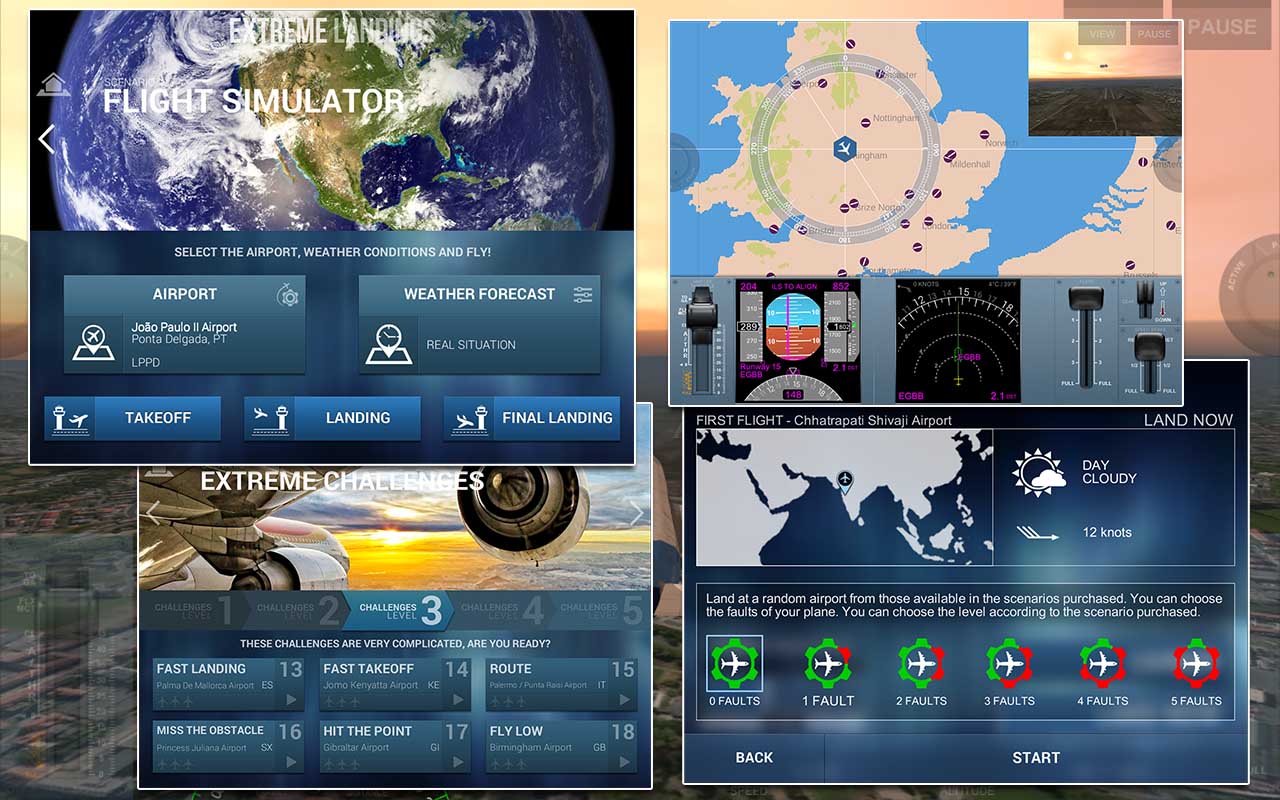Click the Landing button
The height and width of the screenshot is (800, 1280).
332,418
